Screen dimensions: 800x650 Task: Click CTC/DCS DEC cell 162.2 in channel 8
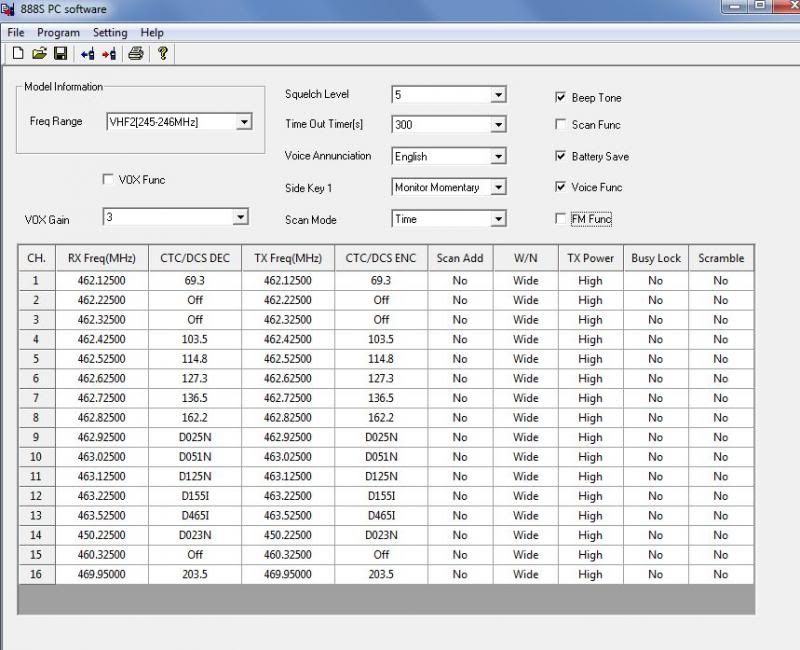195,418
